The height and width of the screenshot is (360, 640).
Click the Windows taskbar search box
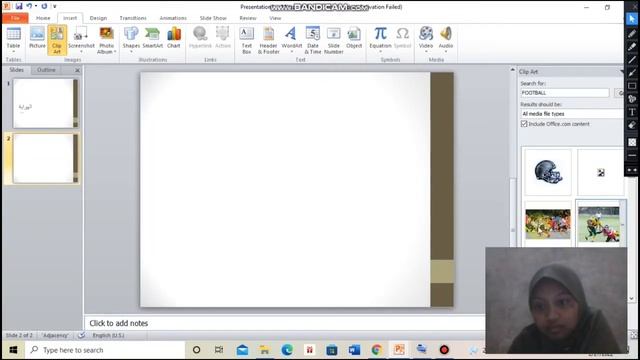tap(105, 350)
